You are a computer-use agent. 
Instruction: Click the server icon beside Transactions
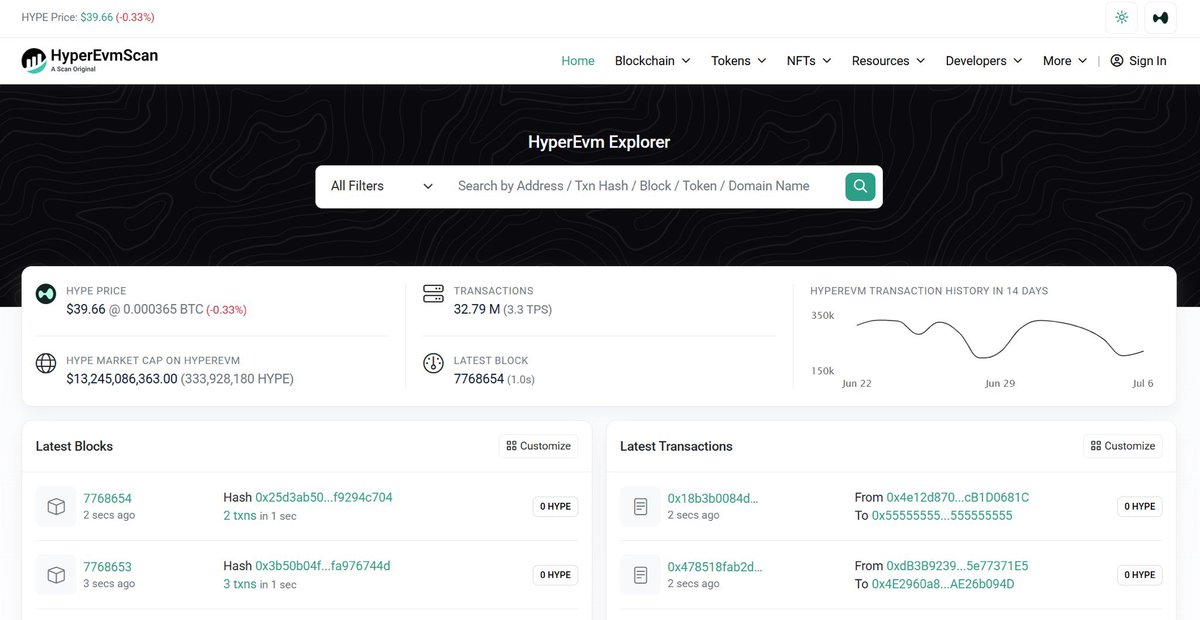pos(433,293)
